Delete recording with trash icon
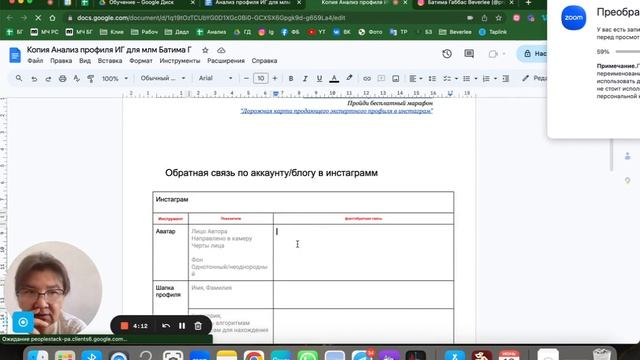The width and height of the screenshot is (640, 360). coord(198,326)
